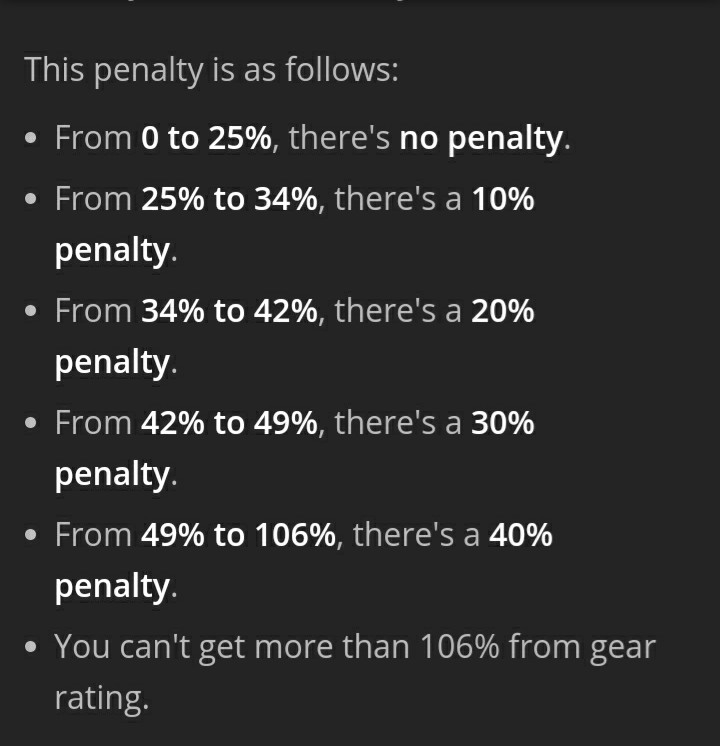Select the bold "25% to 34%" range
This screenshot has height=746, width=720.
[229, 200]
